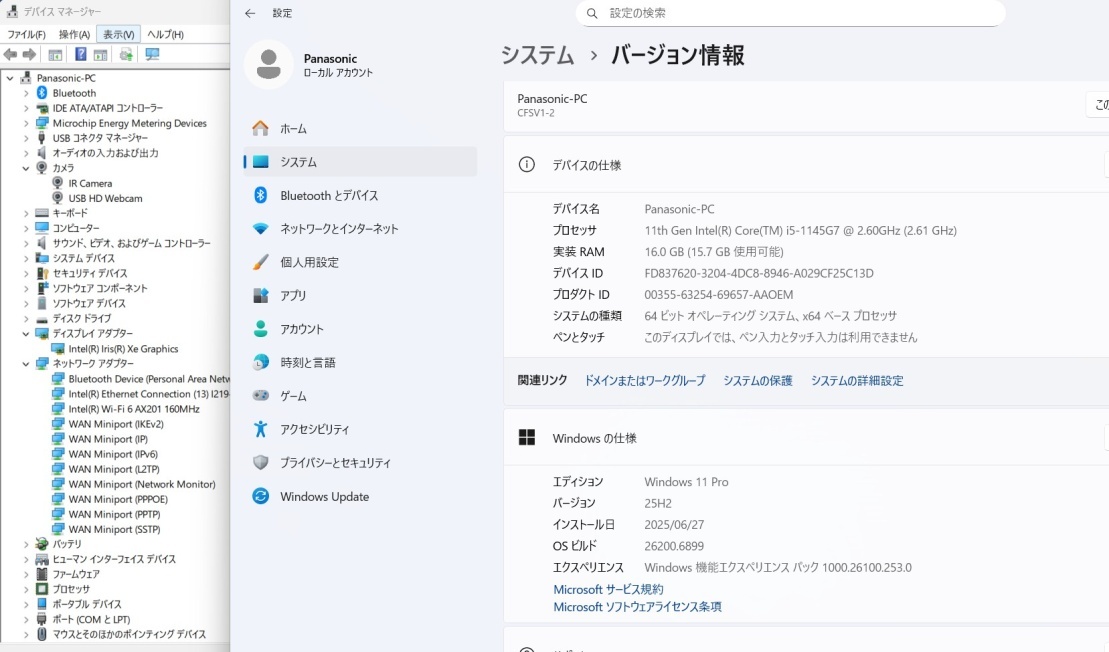The height and width of the screenshot is (652, 1109).
Task: Click the search magnifier icon in Settings
Action: pyautogui.click(x=592, y=13)
